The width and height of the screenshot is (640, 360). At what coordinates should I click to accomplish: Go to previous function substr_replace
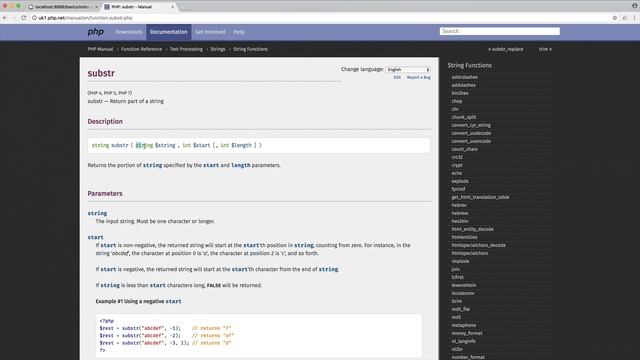506,49
